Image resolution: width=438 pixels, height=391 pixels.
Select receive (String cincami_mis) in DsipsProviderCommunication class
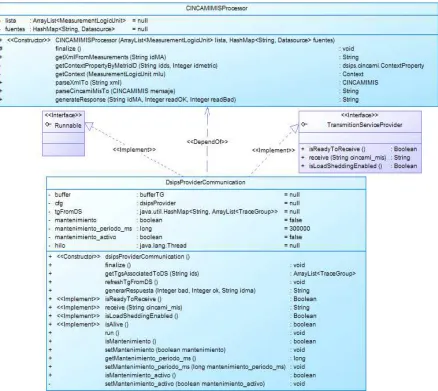pyautogui.click(x=143, y=308)
